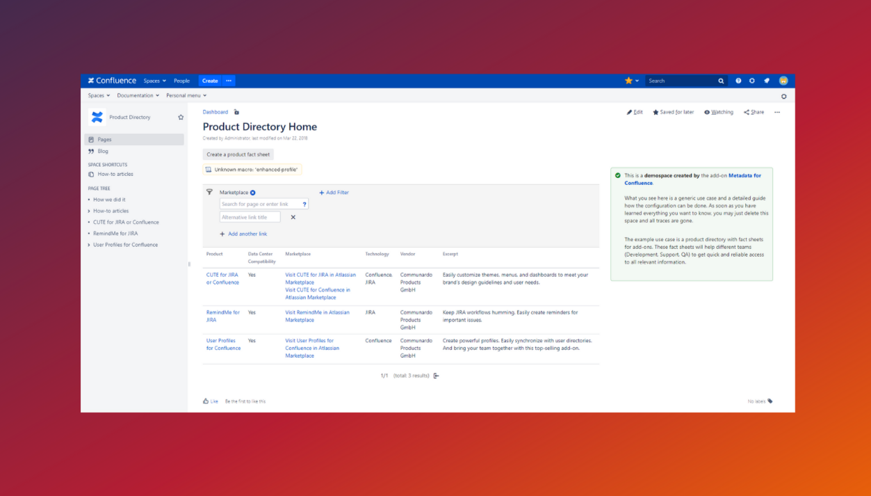
Task: Sort by Vendor column header
Action: pyautogui.click(x=408, y=254)
